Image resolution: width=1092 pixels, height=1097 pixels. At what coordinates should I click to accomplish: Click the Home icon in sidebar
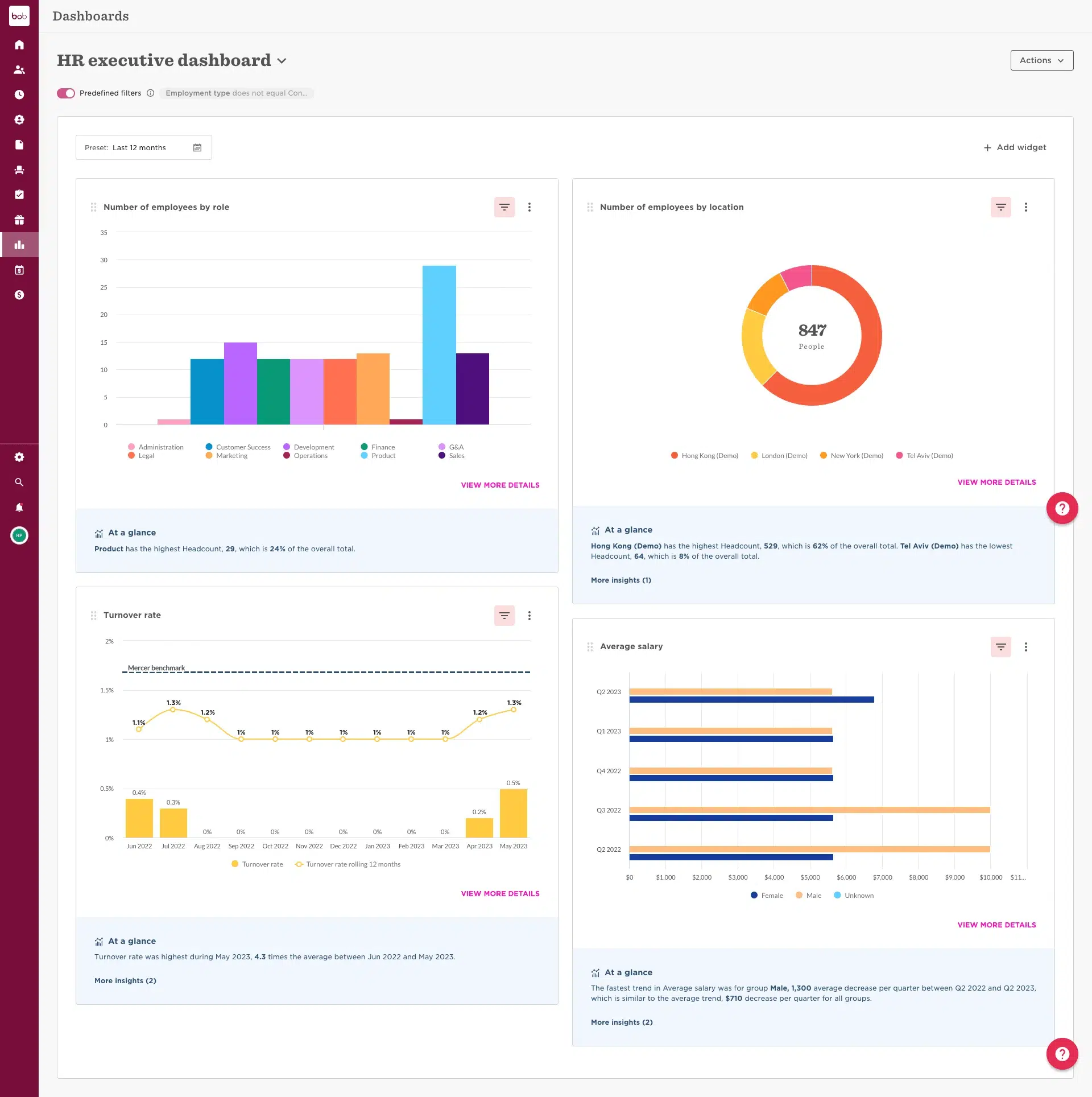click(x=19, y=44)
